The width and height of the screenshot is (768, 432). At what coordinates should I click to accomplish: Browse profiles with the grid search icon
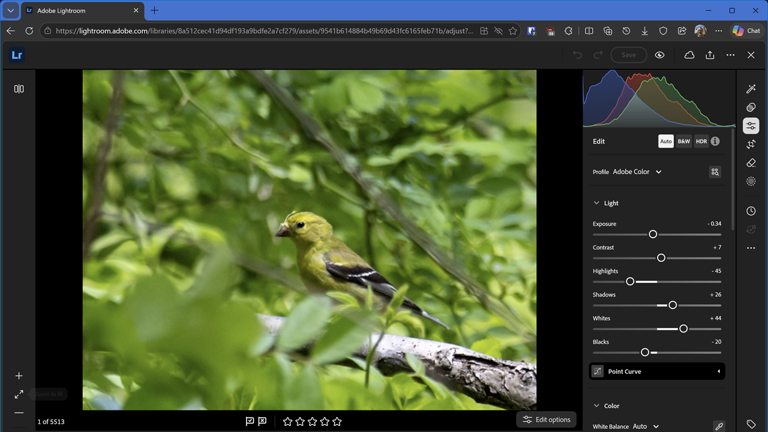[715, 172]
